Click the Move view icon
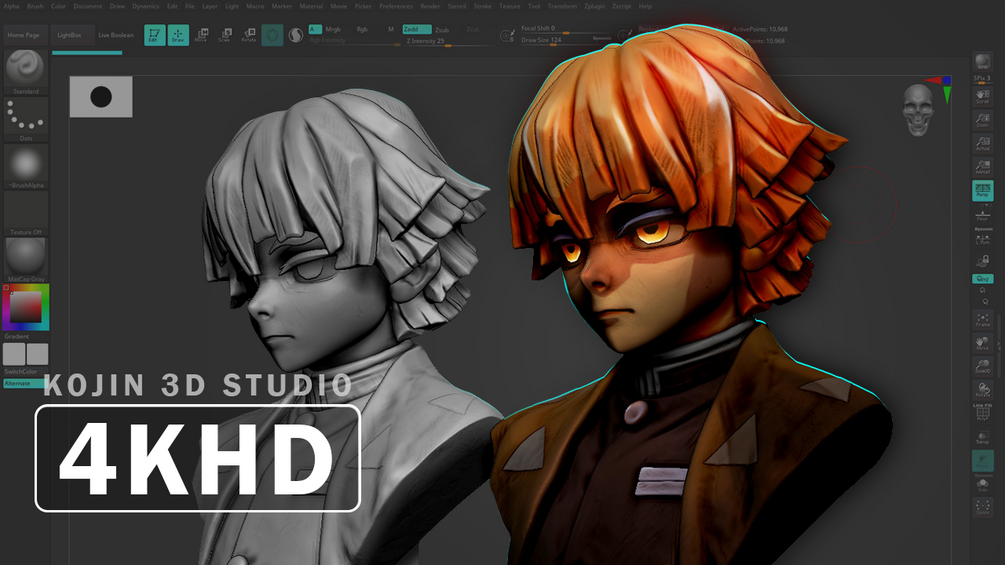Viewport: 1005px width, 565px height. [x=983, y=343]
